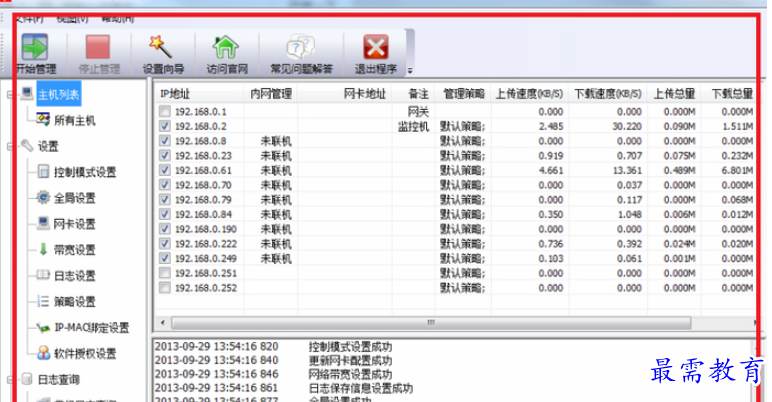Click the scrollbar left arrow in host table
This screenshot has height=402, width=772.
tap(163, 323)
